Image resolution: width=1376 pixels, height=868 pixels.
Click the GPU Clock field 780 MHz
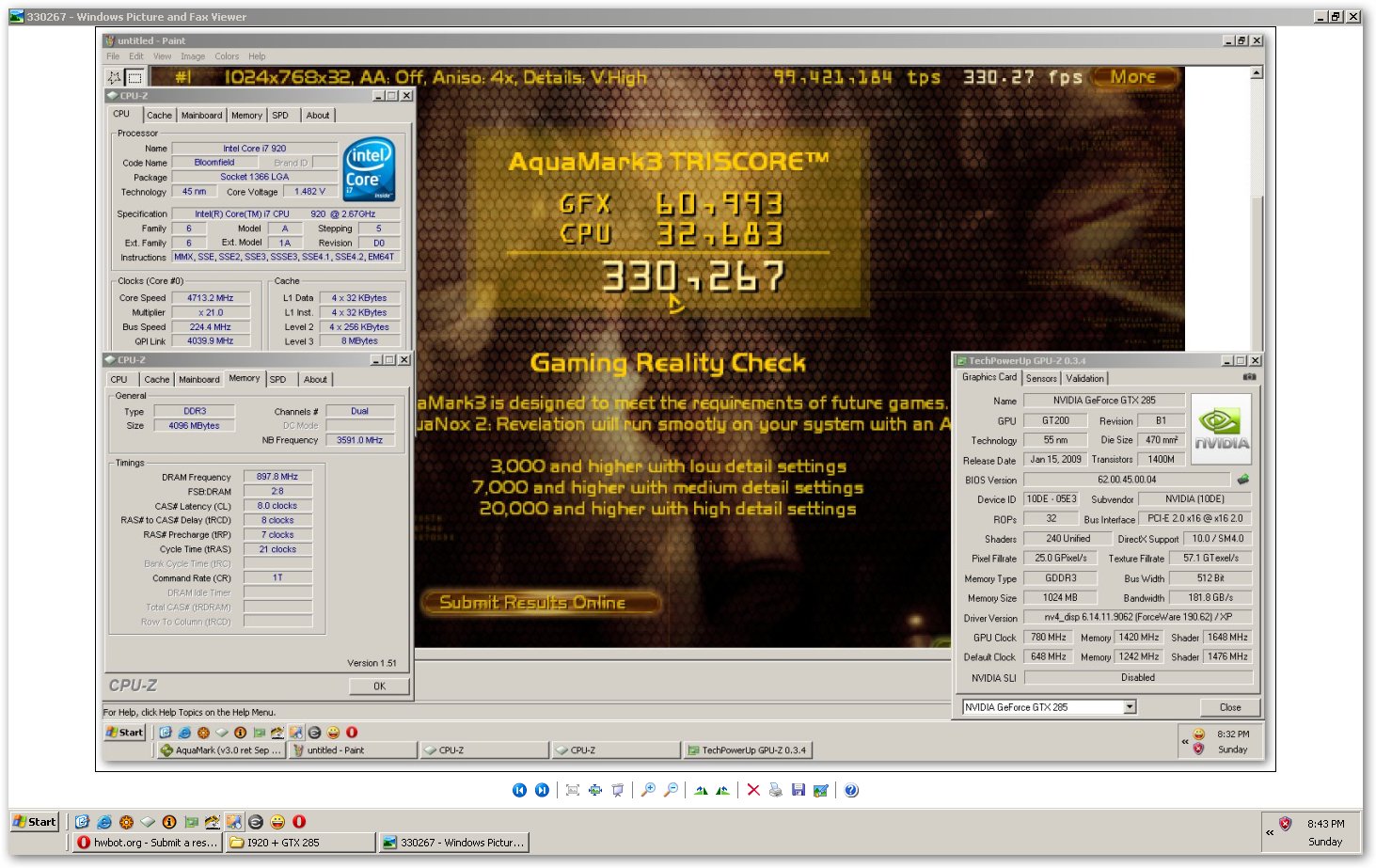coord(1048,638)
